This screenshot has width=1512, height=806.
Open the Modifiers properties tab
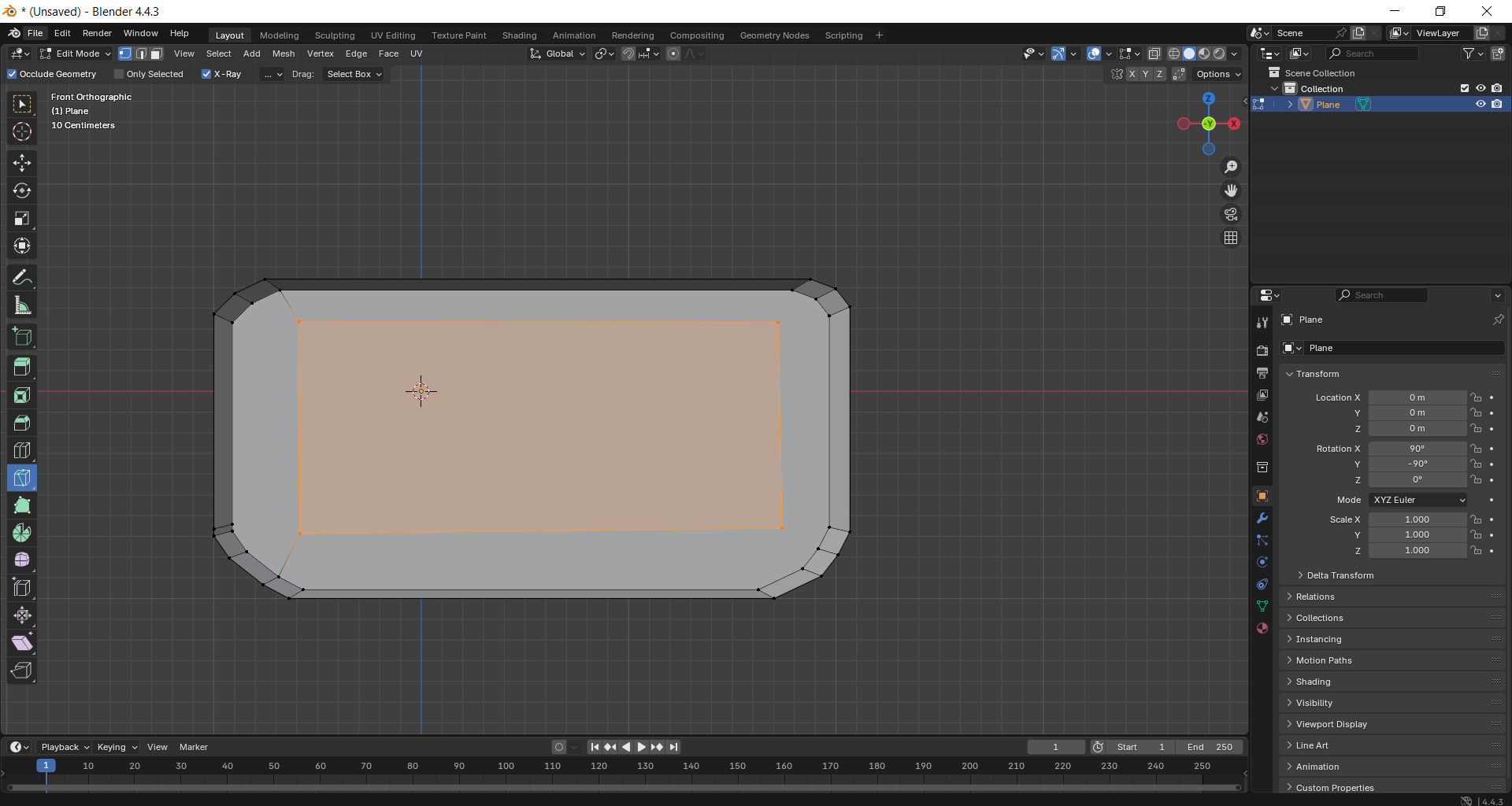pos(1262,518)
